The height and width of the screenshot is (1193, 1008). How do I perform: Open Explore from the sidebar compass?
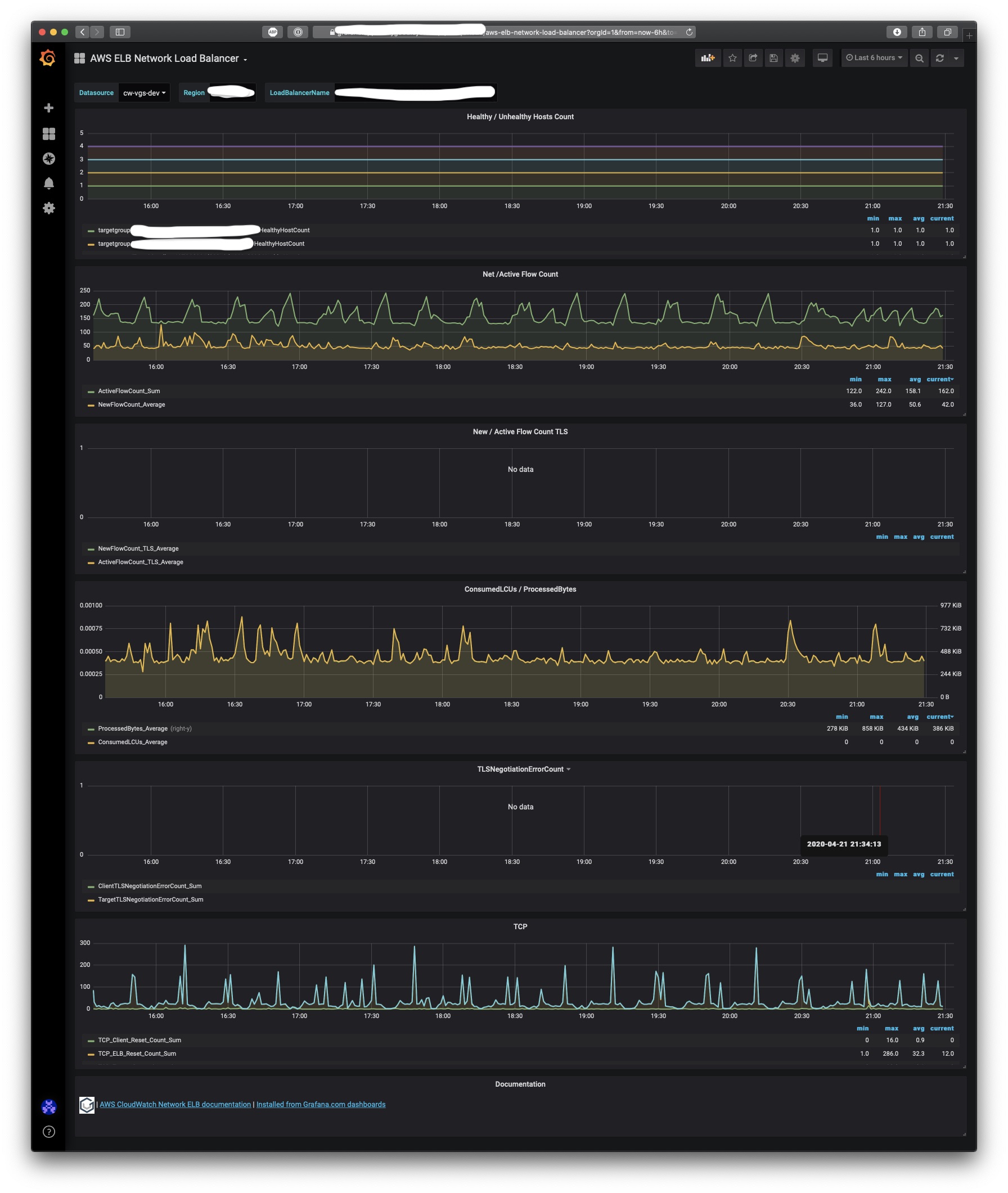48,159
